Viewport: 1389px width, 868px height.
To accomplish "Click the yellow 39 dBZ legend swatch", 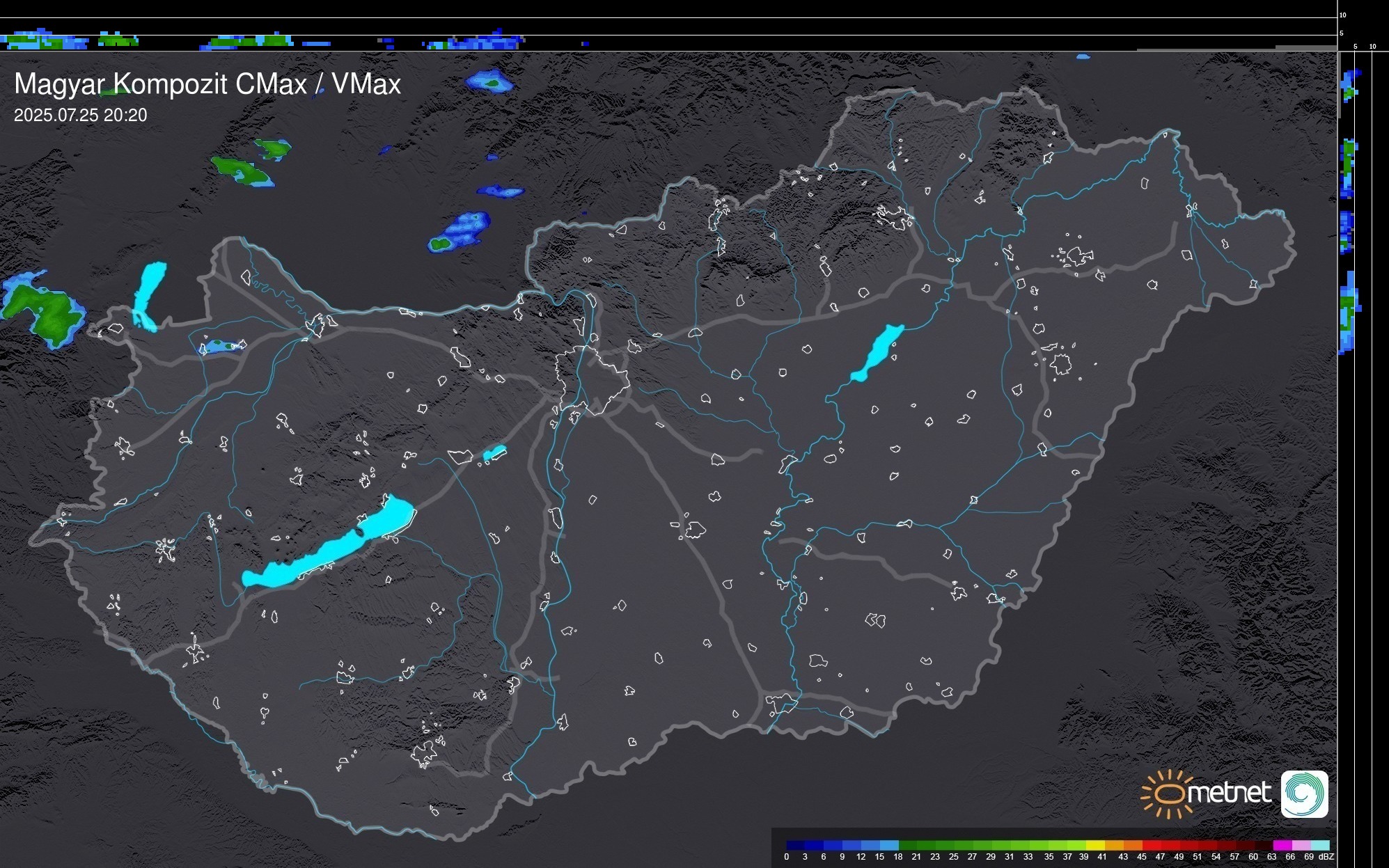I will pyautogui.click(x=1095, y=845).
